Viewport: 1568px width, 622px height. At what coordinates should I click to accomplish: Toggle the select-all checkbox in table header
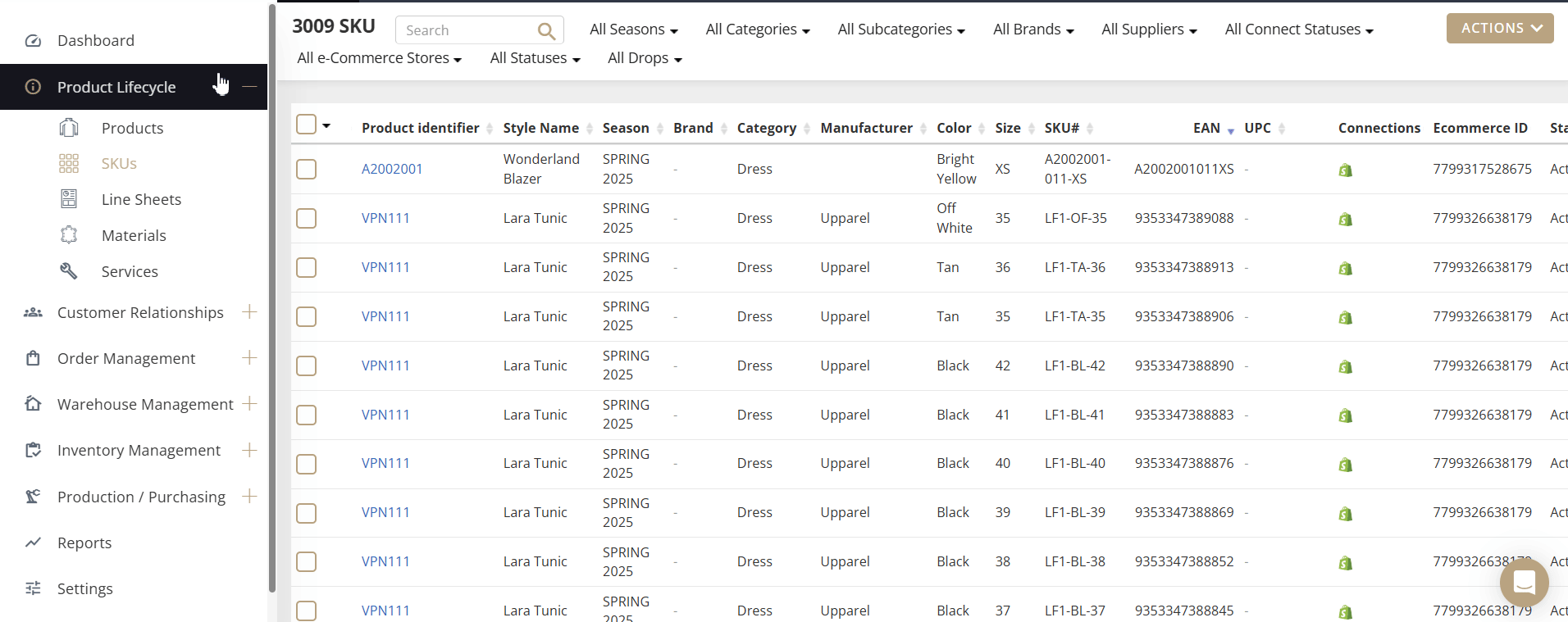tap(306, 125)
